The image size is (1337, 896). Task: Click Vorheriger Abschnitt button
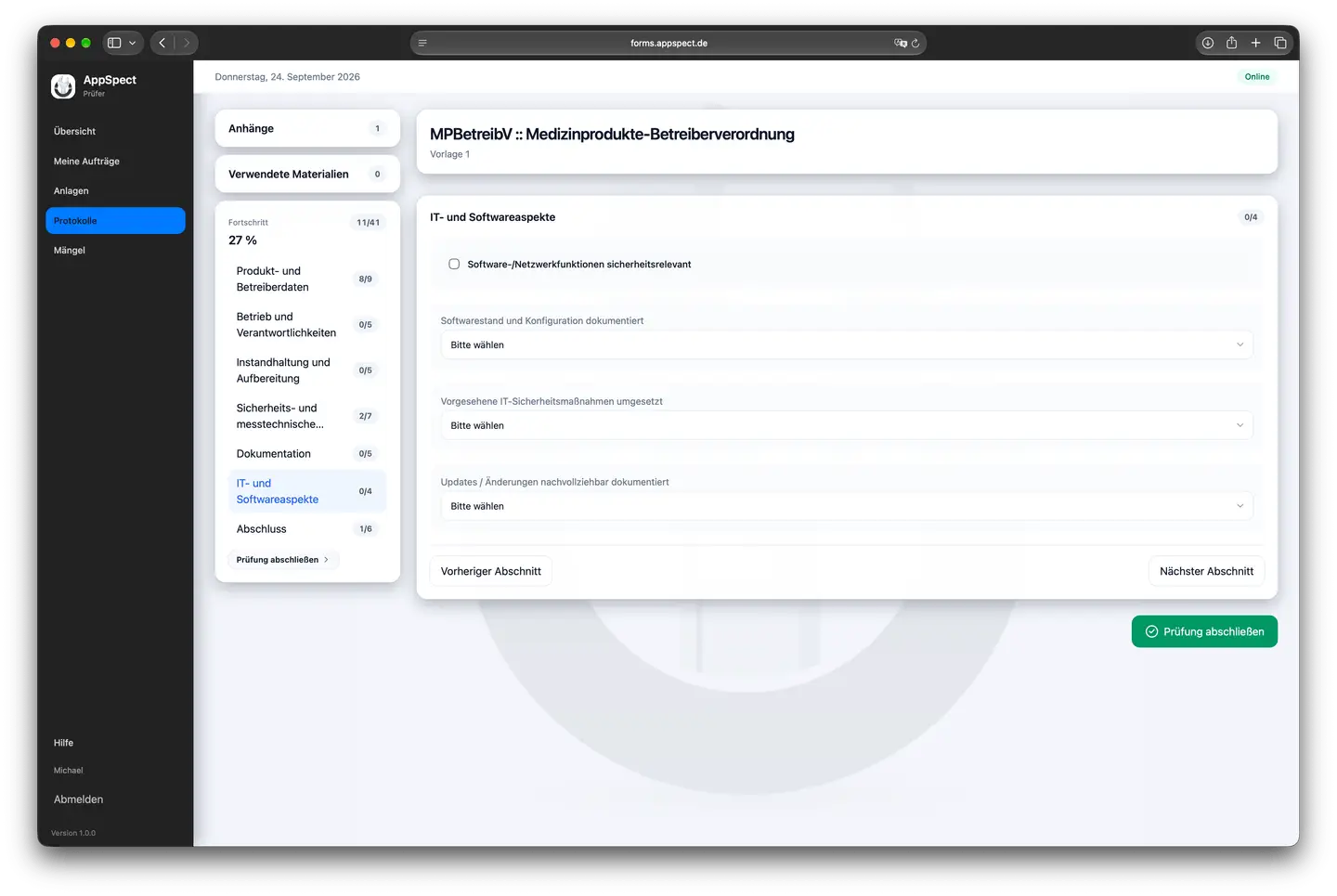pos(491,571)
